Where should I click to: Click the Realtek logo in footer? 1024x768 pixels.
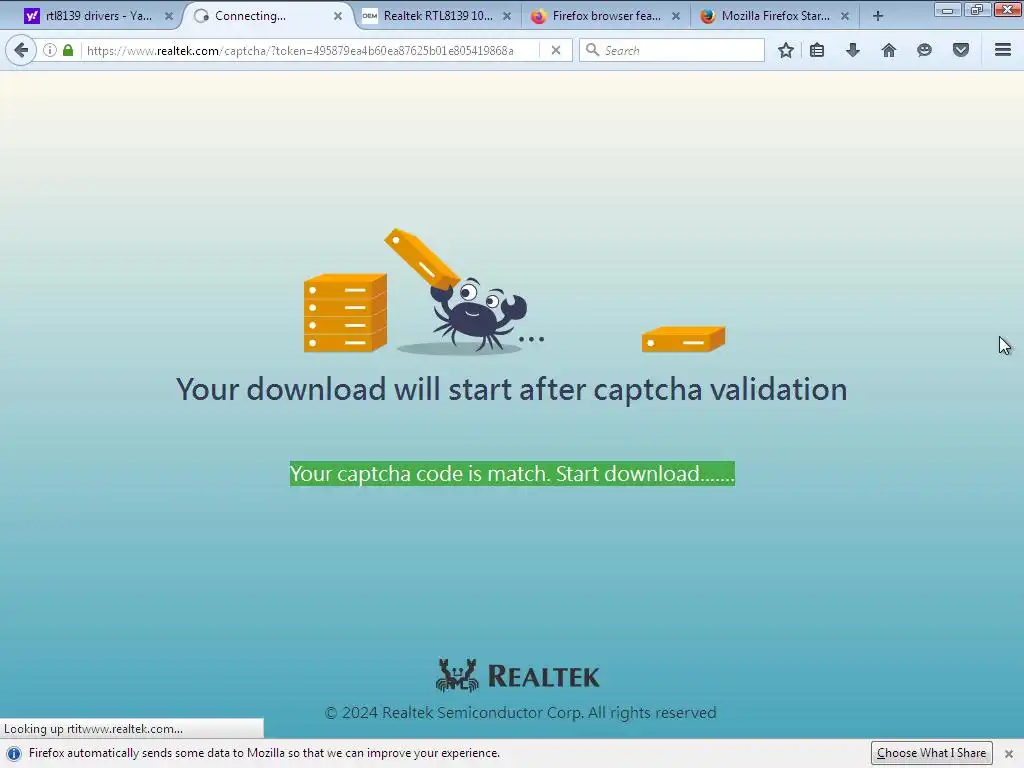(518, 675)
